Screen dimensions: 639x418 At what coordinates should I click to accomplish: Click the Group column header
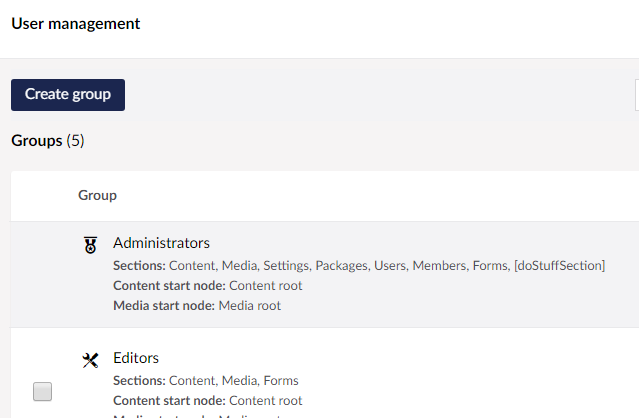(97, 195)
